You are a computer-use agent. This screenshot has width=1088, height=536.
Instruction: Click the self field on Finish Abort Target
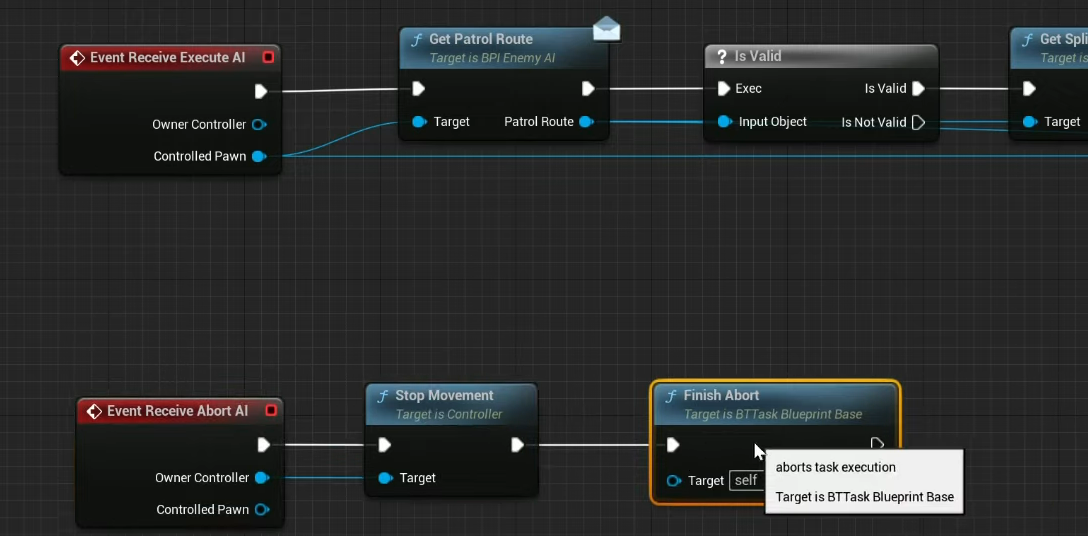pyautogui.click(x=746, y=481)
